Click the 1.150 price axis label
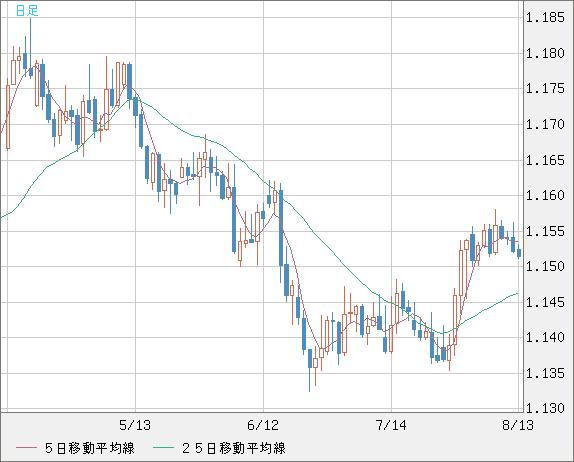This screenshot has width=574, height=462. click(545, 266)
